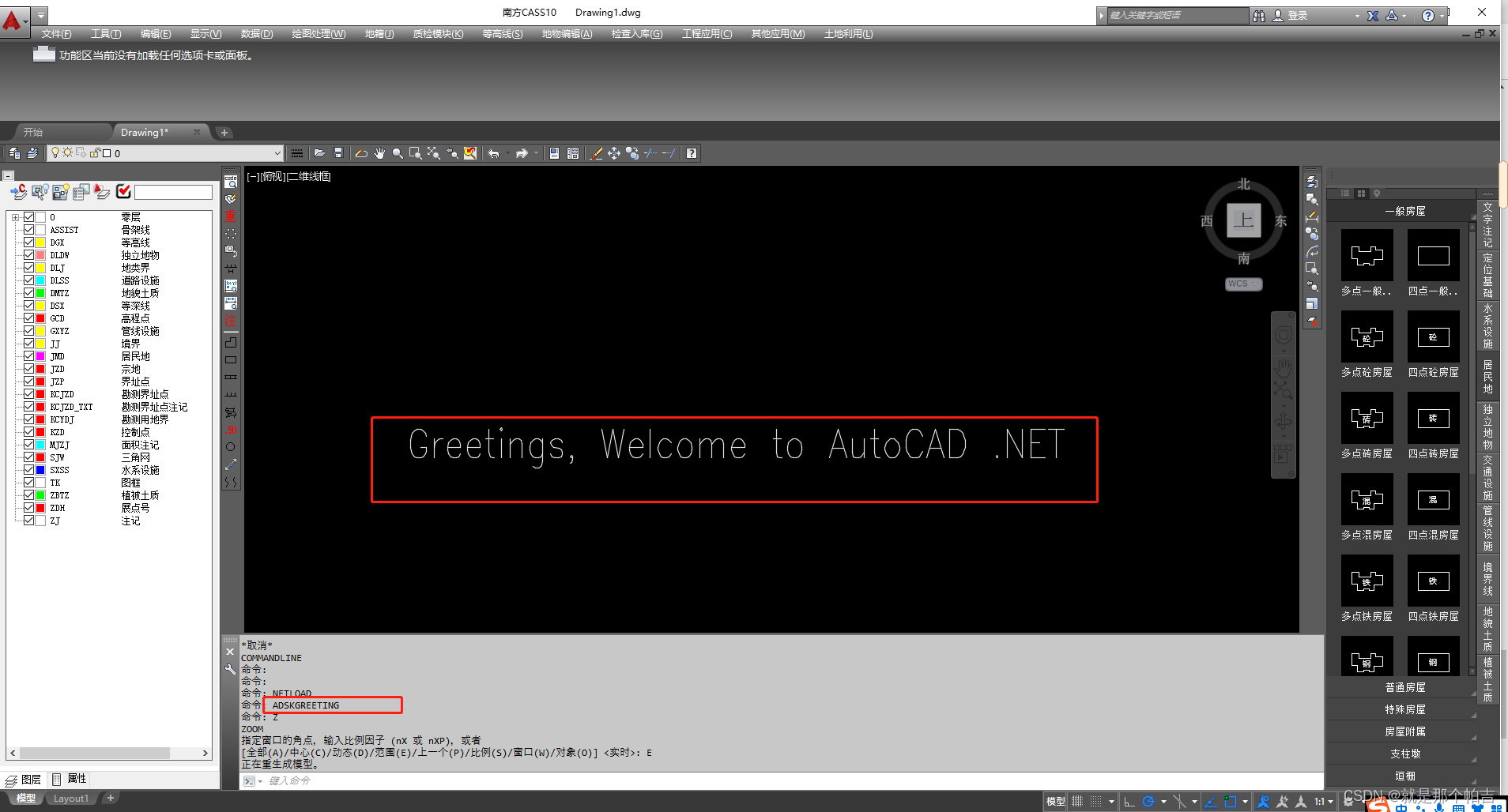The image size is (1508, 812).
Task: Open the 1:1 scale dropdown in status bar
Action: [x=1328, y=801]
